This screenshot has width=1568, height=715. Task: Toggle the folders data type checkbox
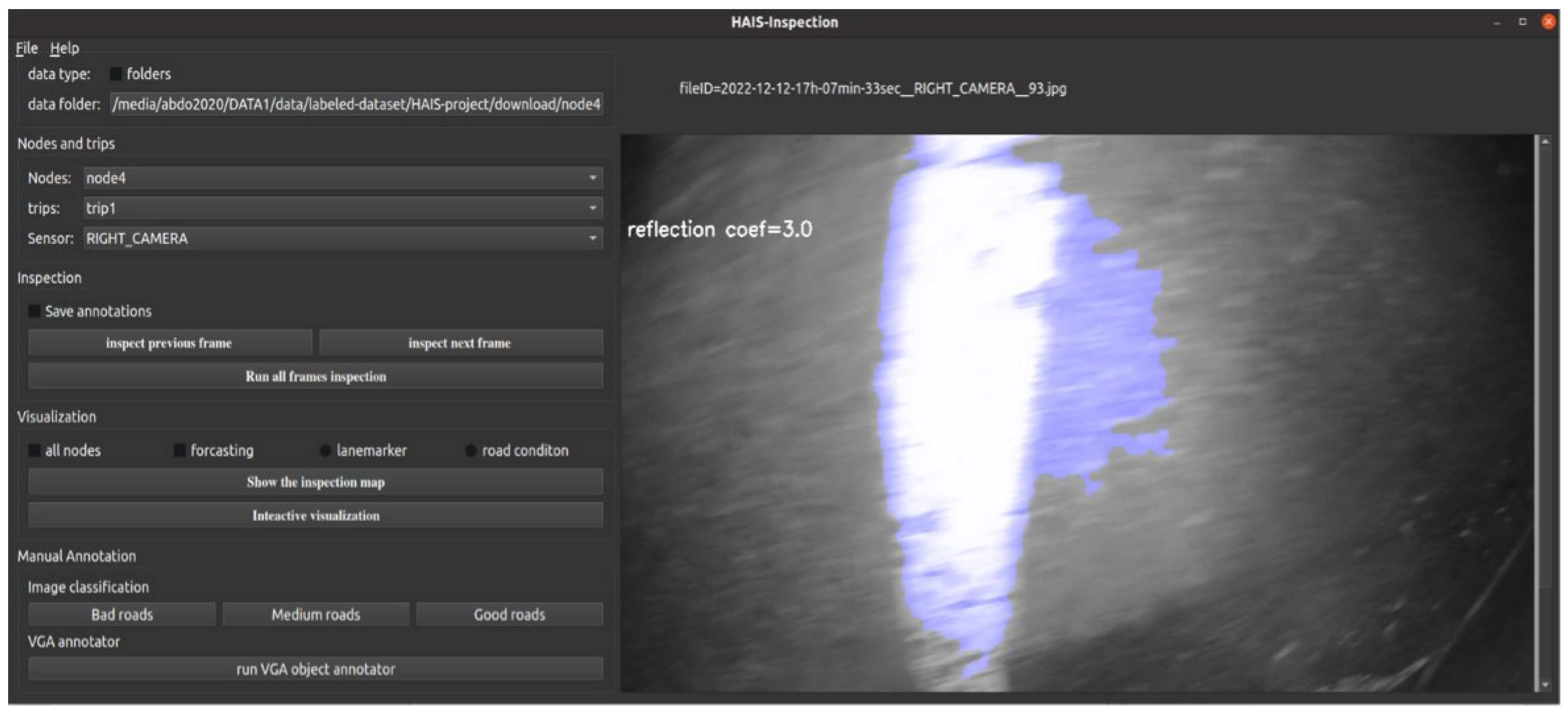115,74
